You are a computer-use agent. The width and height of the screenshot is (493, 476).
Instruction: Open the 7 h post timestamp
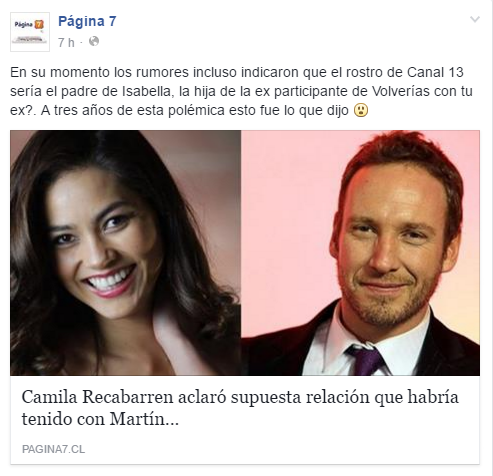tap(66, 42)
